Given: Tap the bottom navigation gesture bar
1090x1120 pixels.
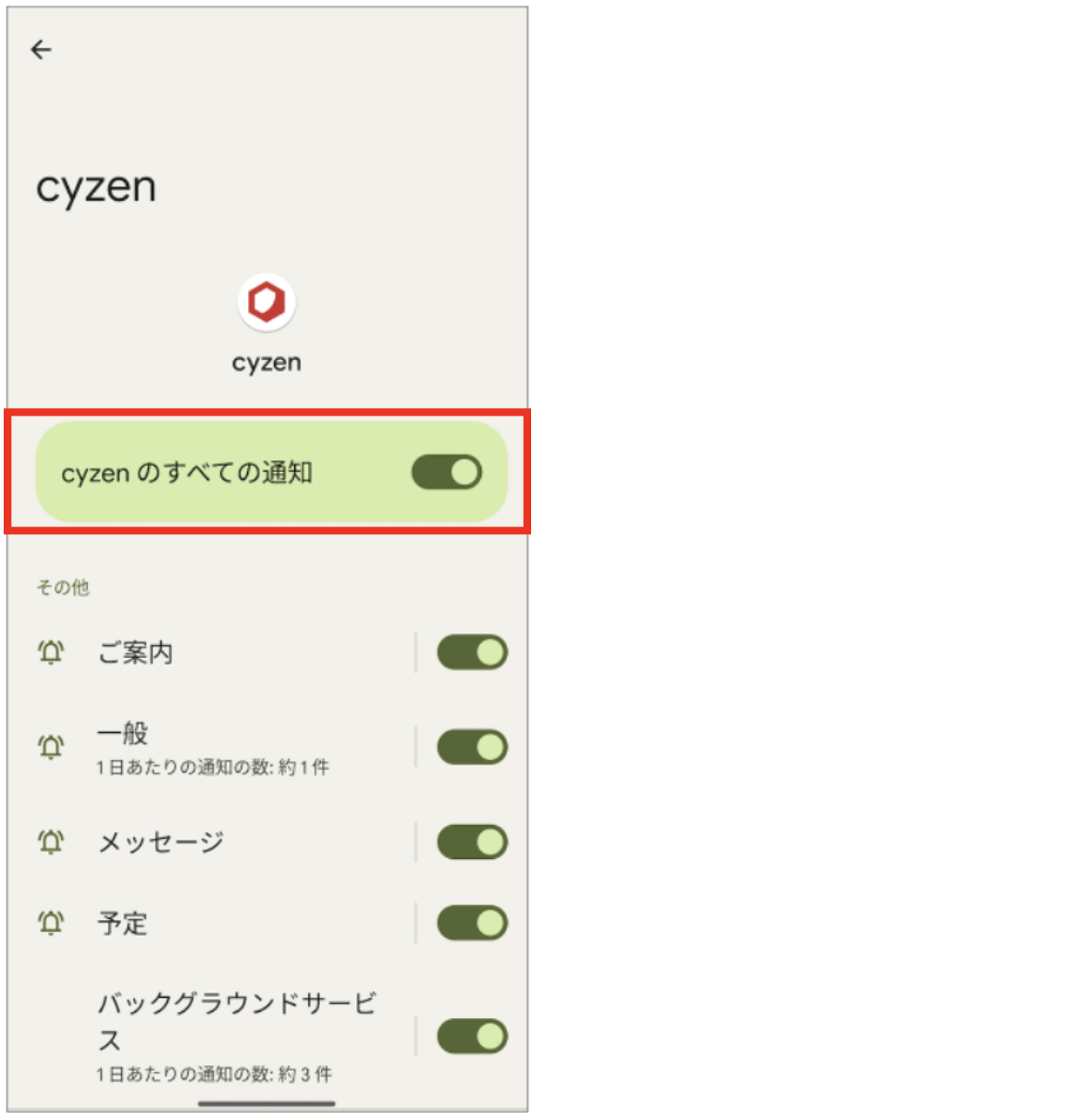Looking at the screenshot, I should pyautogui.click(x=266, y=1103).
